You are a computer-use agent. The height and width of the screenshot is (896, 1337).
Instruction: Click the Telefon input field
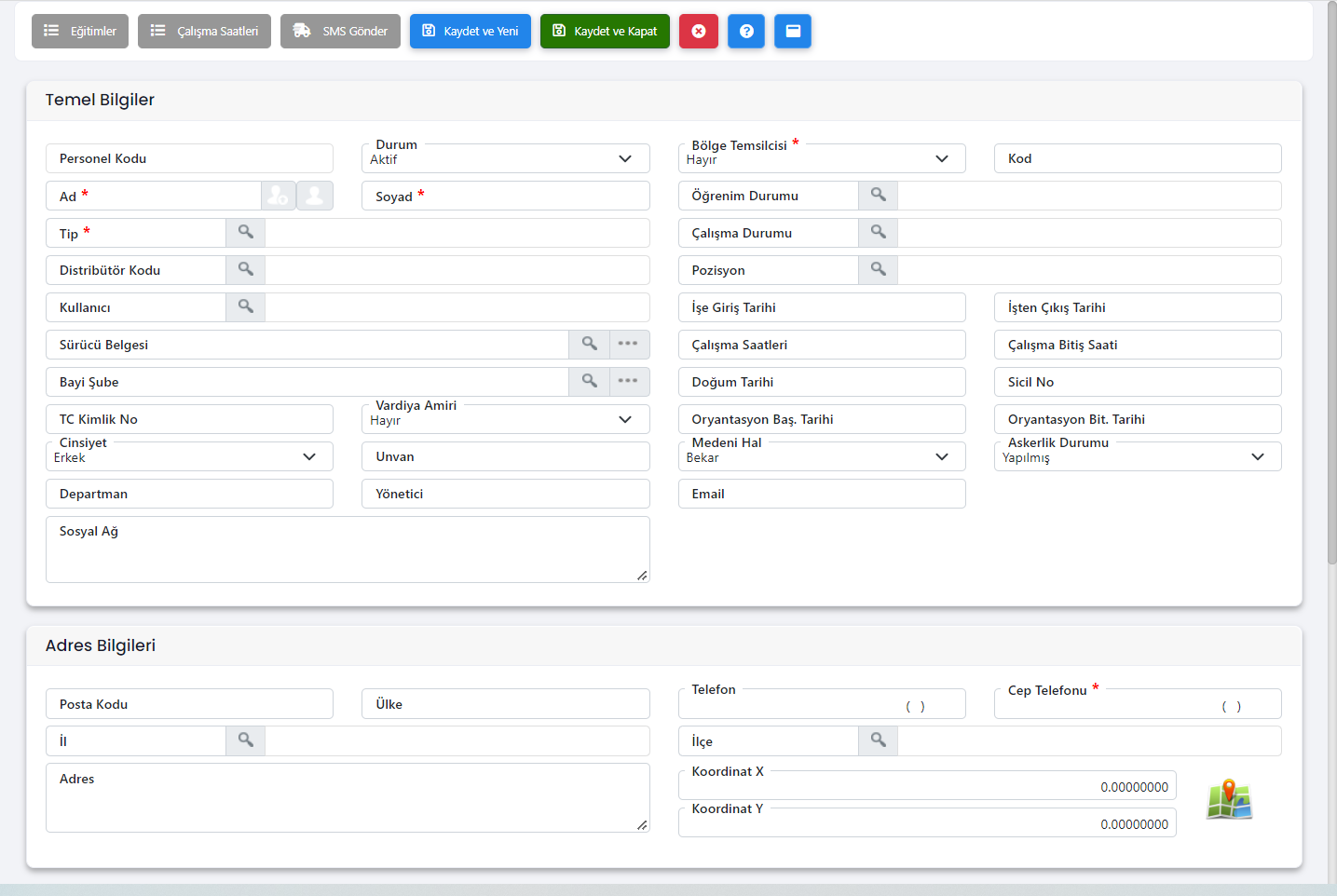point(822,704)
